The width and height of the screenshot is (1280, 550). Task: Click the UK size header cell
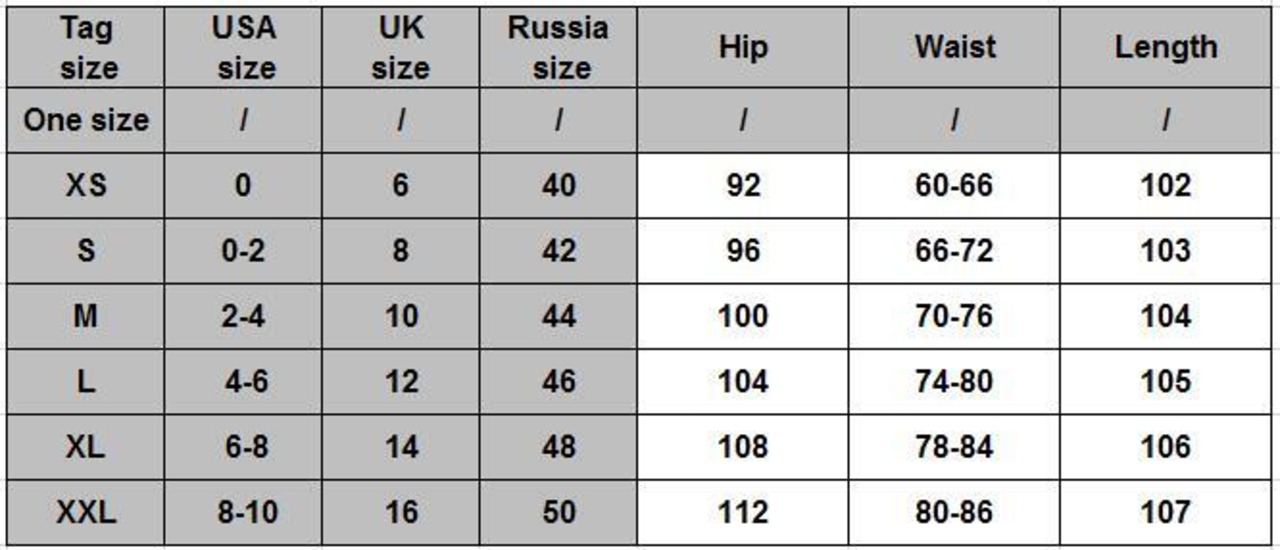coord(400,48)
